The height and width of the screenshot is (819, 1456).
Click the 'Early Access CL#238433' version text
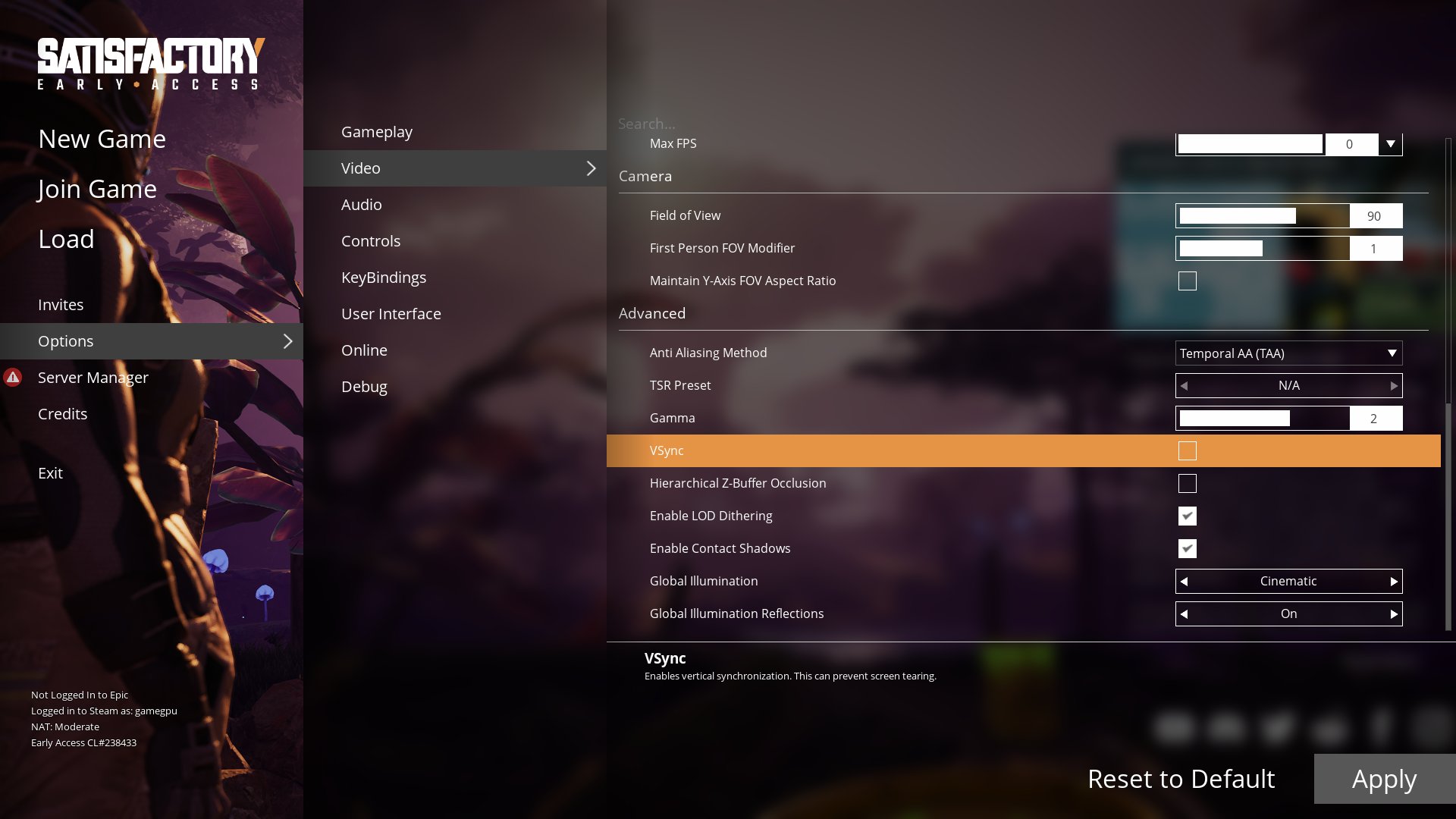click(83, 743)
